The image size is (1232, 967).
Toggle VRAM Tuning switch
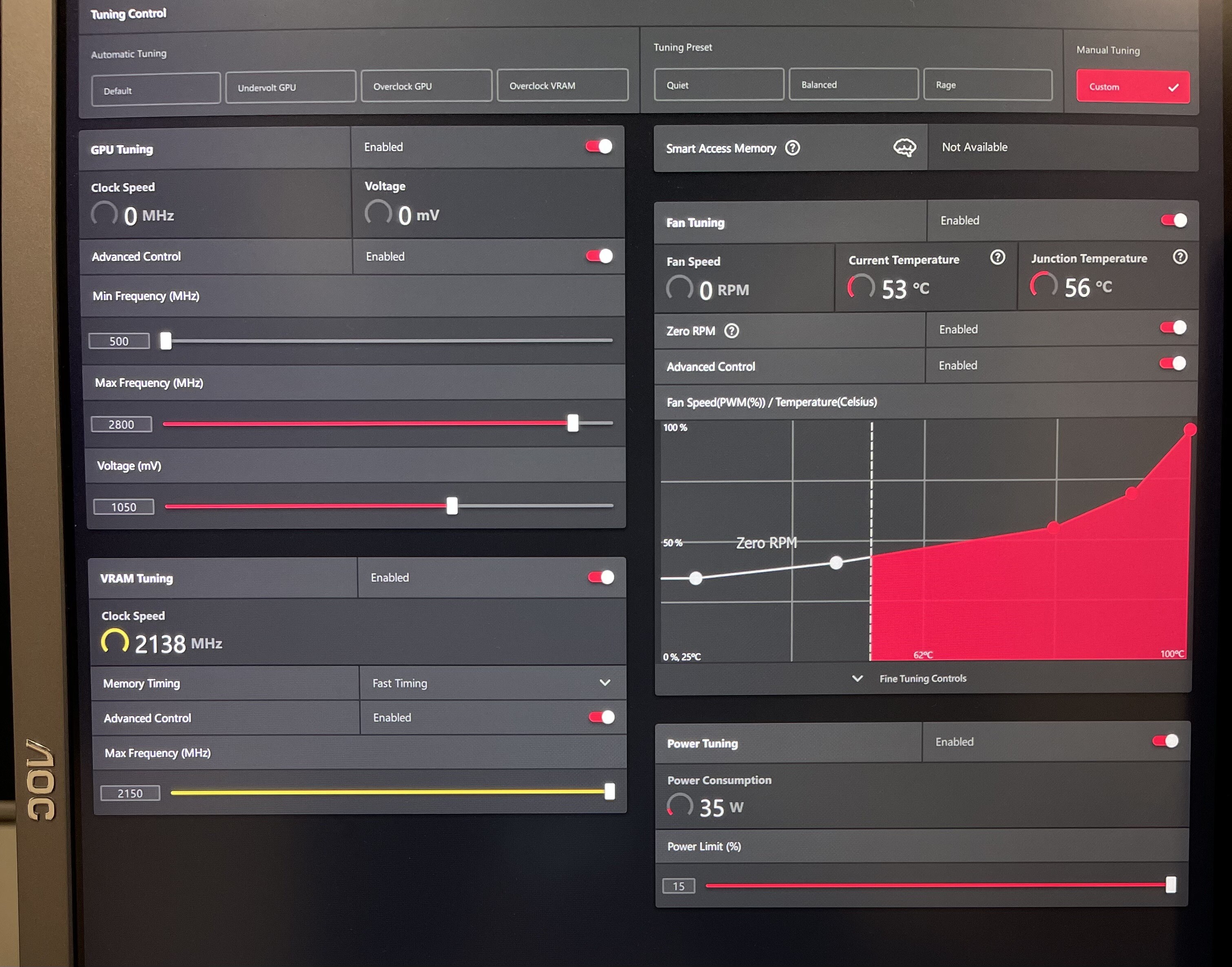601,577
